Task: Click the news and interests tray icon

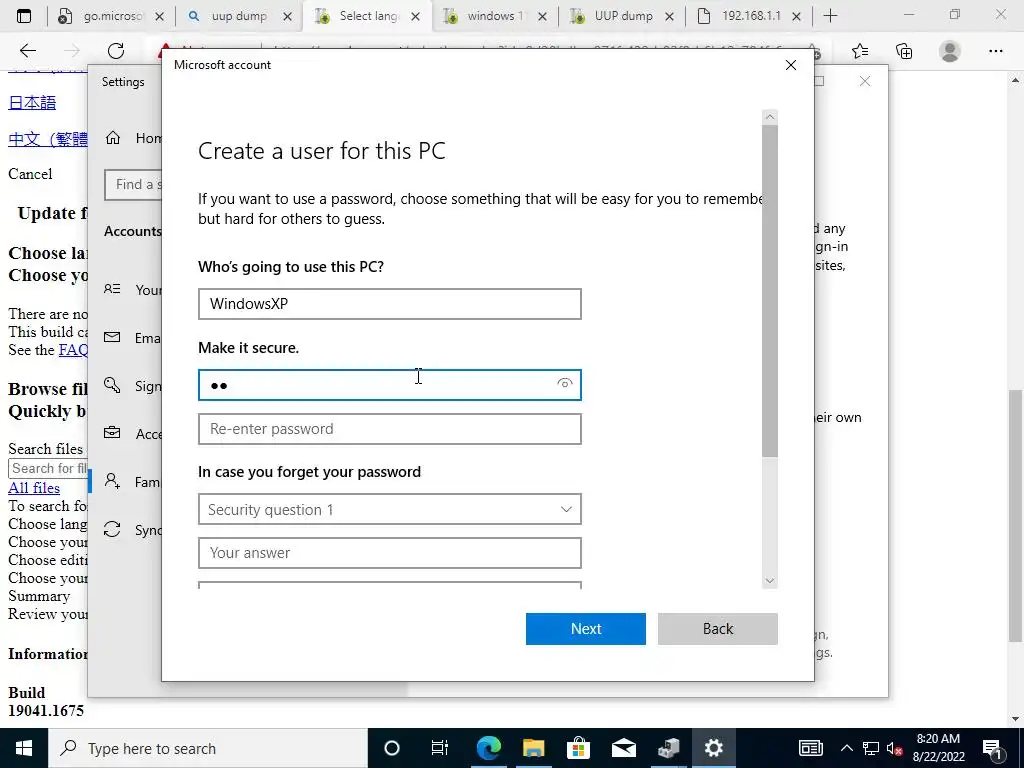Action: (x=810, y=748)
